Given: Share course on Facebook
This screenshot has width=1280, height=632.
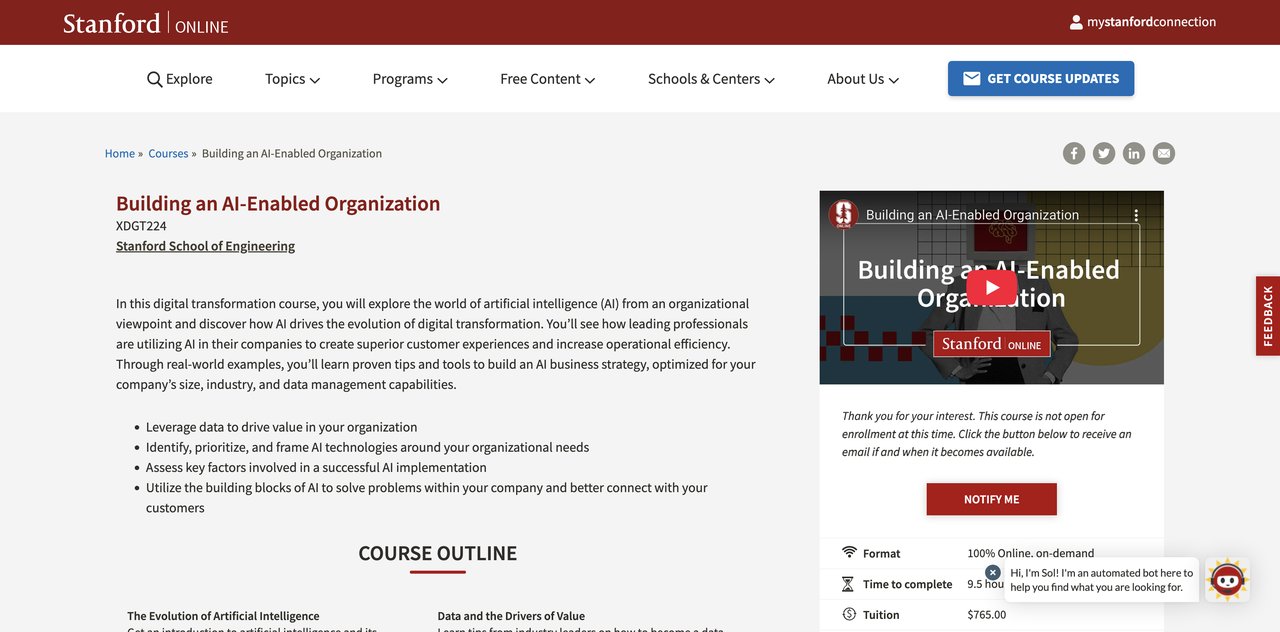Looking at the screenshot, I should point(1074,153).
